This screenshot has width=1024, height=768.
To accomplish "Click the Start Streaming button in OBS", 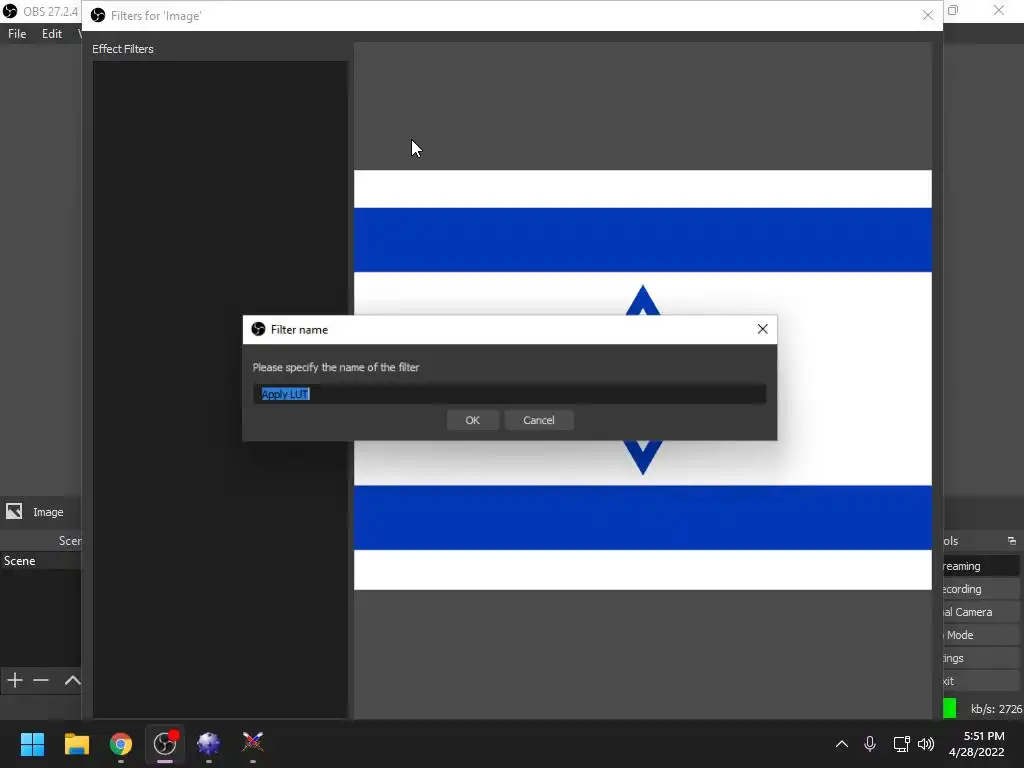I will tap(981, 566).
